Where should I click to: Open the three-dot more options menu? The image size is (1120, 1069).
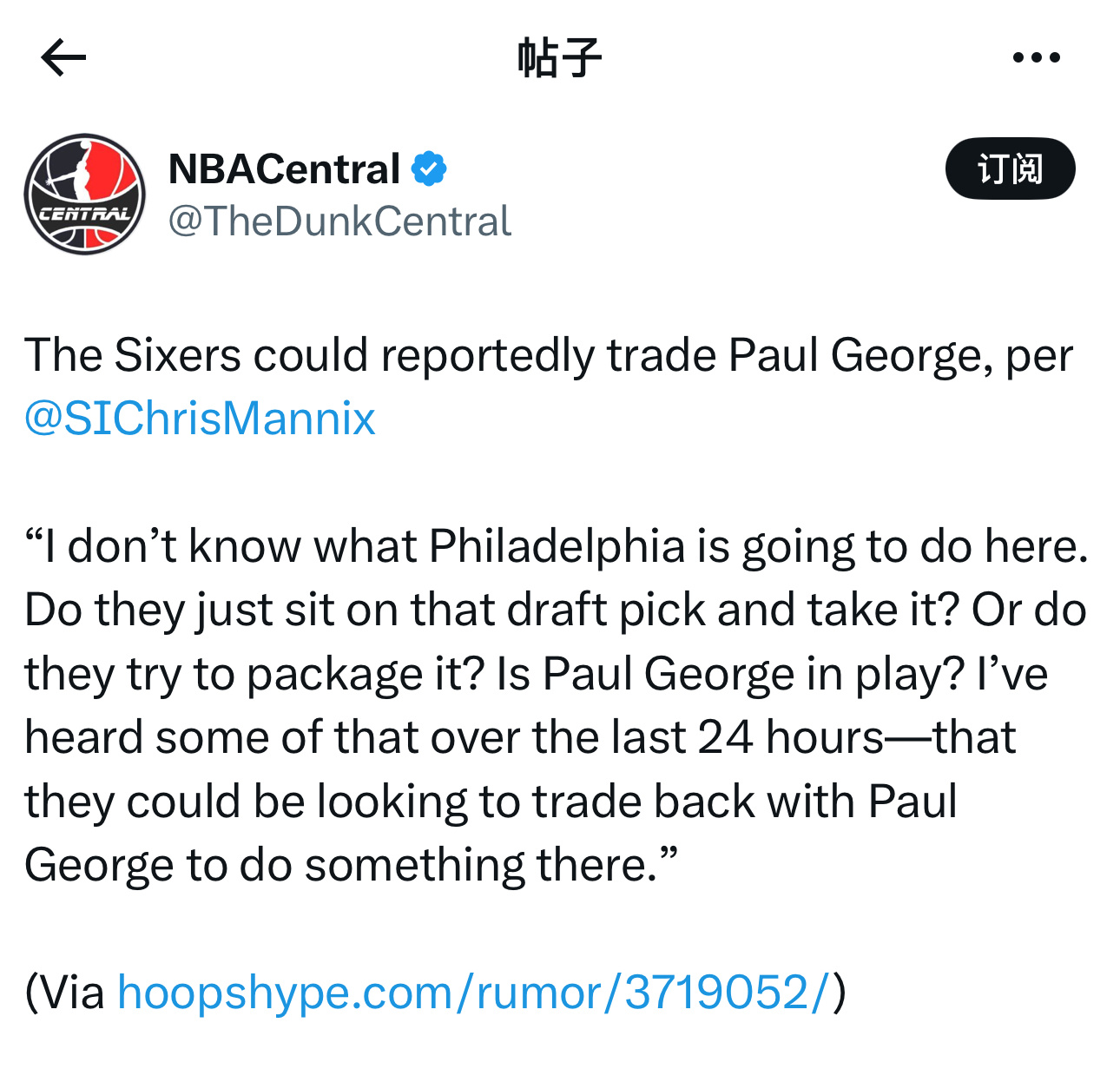coord(1036,58)
